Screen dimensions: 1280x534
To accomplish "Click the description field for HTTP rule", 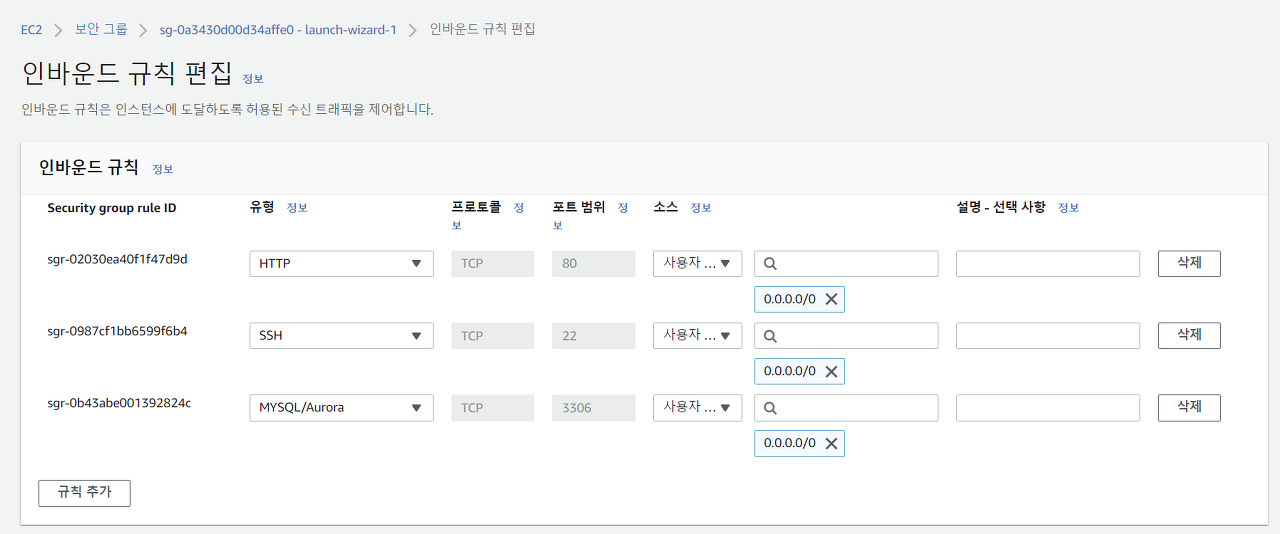I will [x=1048, y=264].
